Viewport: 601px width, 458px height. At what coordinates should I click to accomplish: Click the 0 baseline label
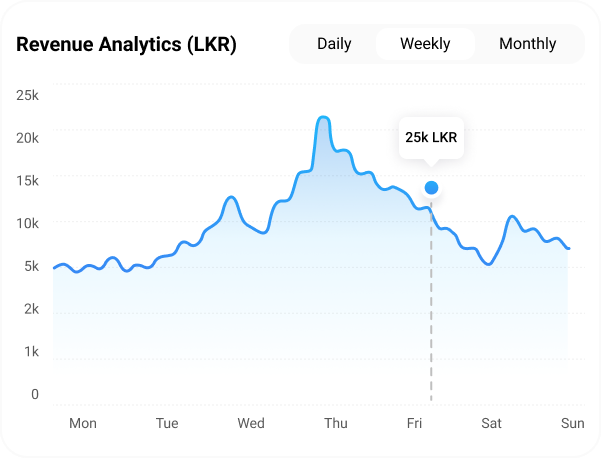(34, 394)
